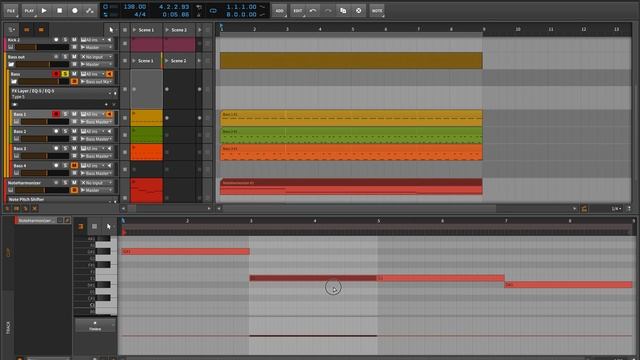Open Kick 2 input 'All ins' dropdown

pos(93,40)
